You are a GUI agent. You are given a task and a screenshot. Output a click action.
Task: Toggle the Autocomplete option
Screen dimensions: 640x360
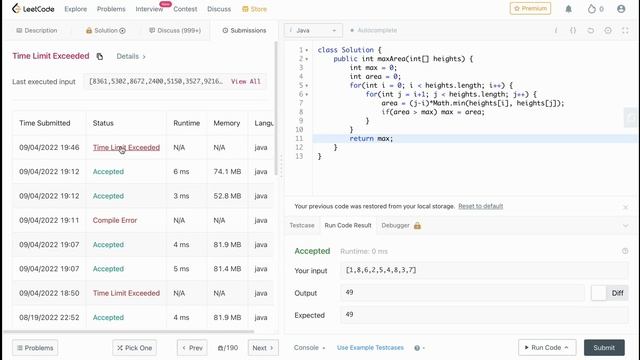coord(373,30)
